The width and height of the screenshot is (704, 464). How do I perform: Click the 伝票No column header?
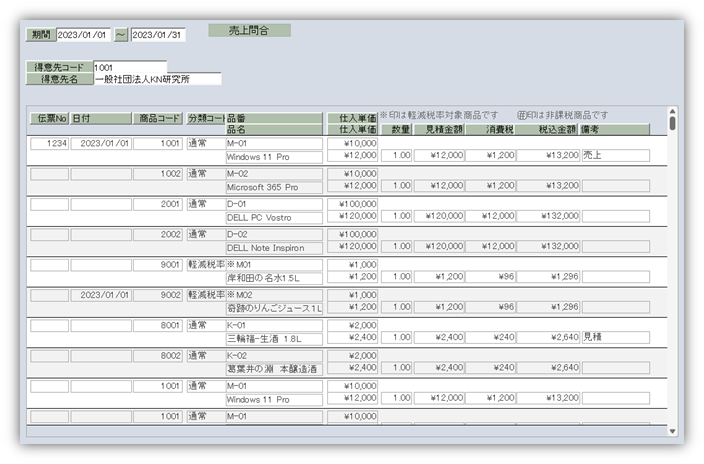49,118
